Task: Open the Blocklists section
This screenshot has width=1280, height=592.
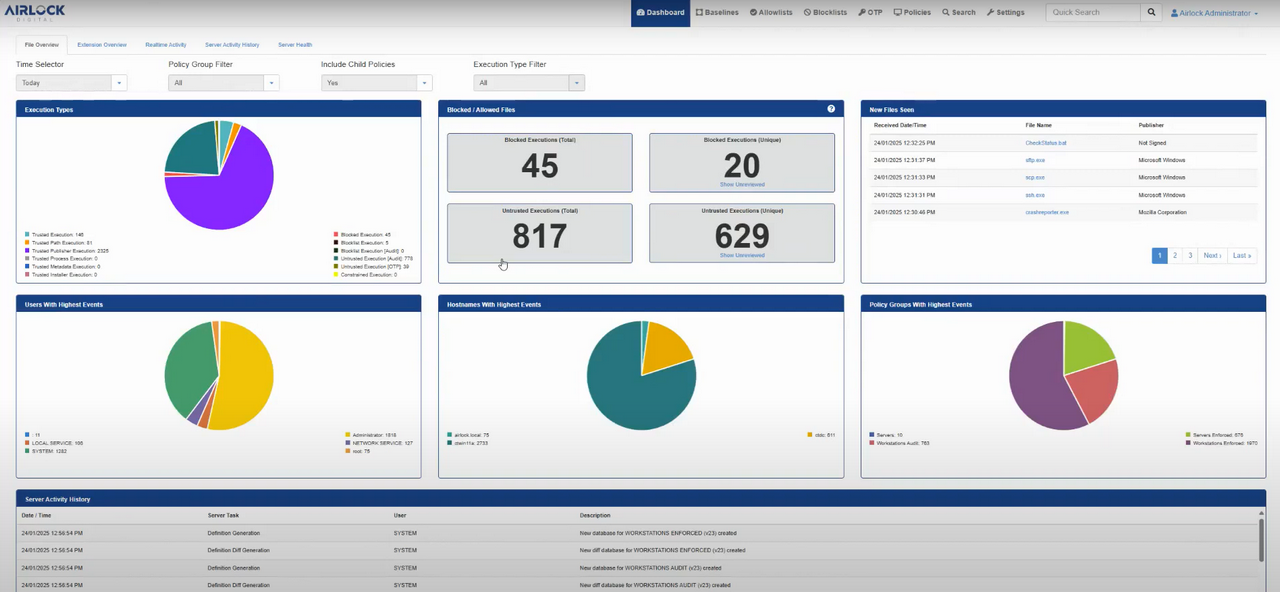Action: (824, 12)
